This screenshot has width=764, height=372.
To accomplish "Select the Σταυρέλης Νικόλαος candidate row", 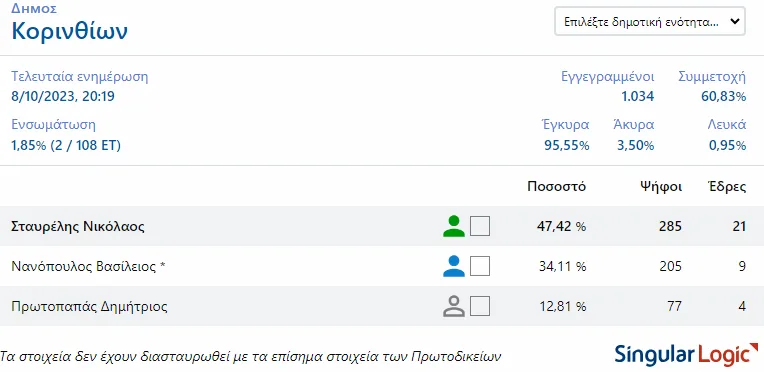I will point(382,226).
